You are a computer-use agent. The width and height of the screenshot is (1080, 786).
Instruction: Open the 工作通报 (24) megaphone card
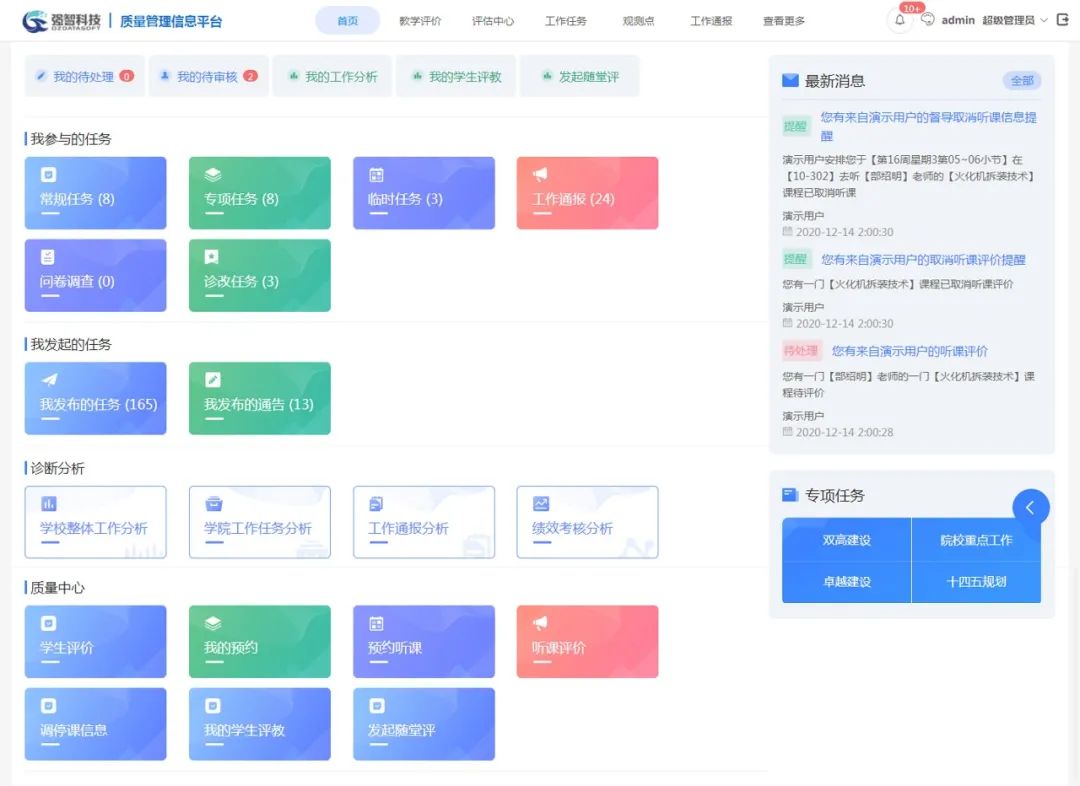[x=587, y=193]
